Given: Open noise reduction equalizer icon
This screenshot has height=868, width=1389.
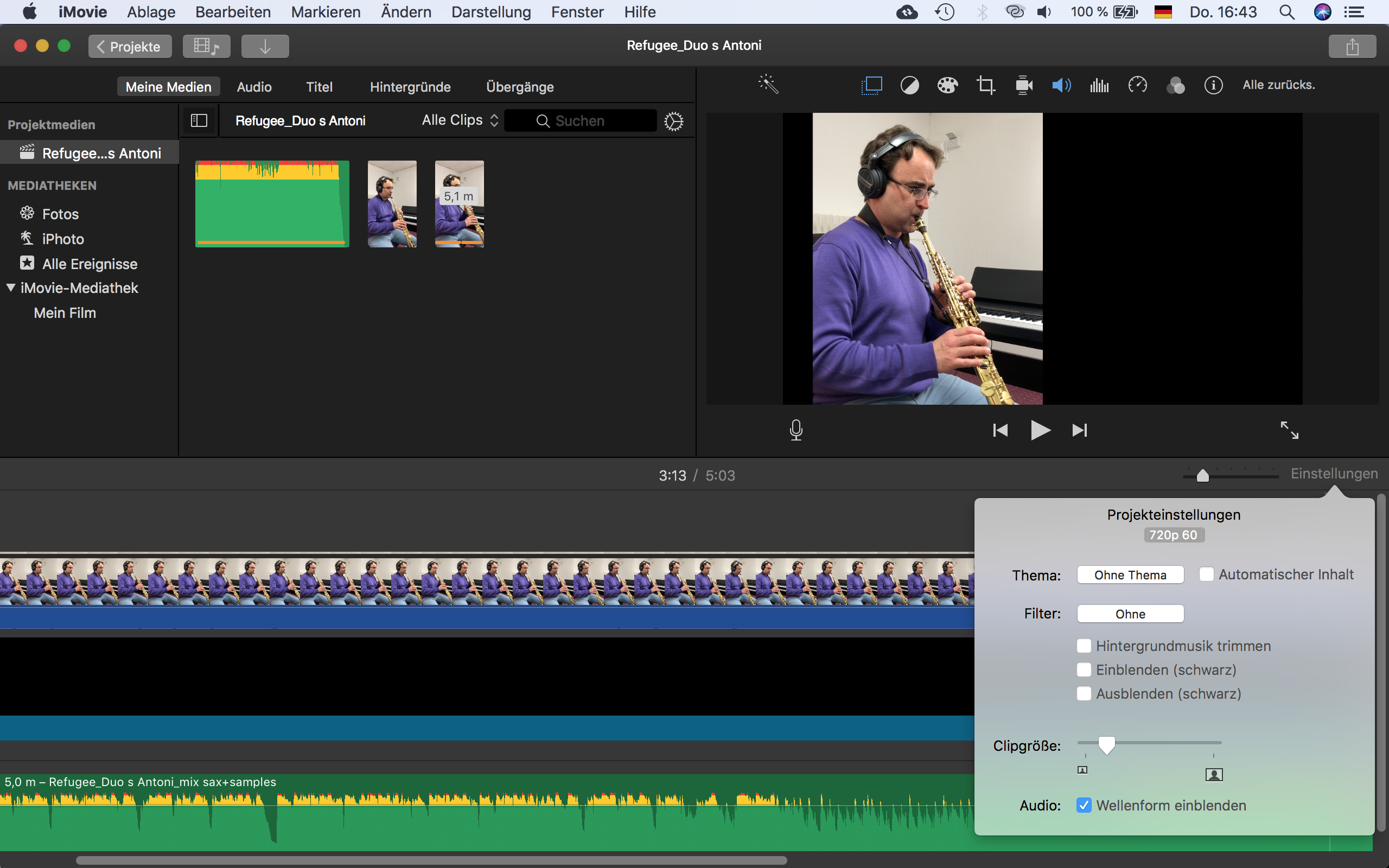Looking at the screenshot, I should (1099, 86).
